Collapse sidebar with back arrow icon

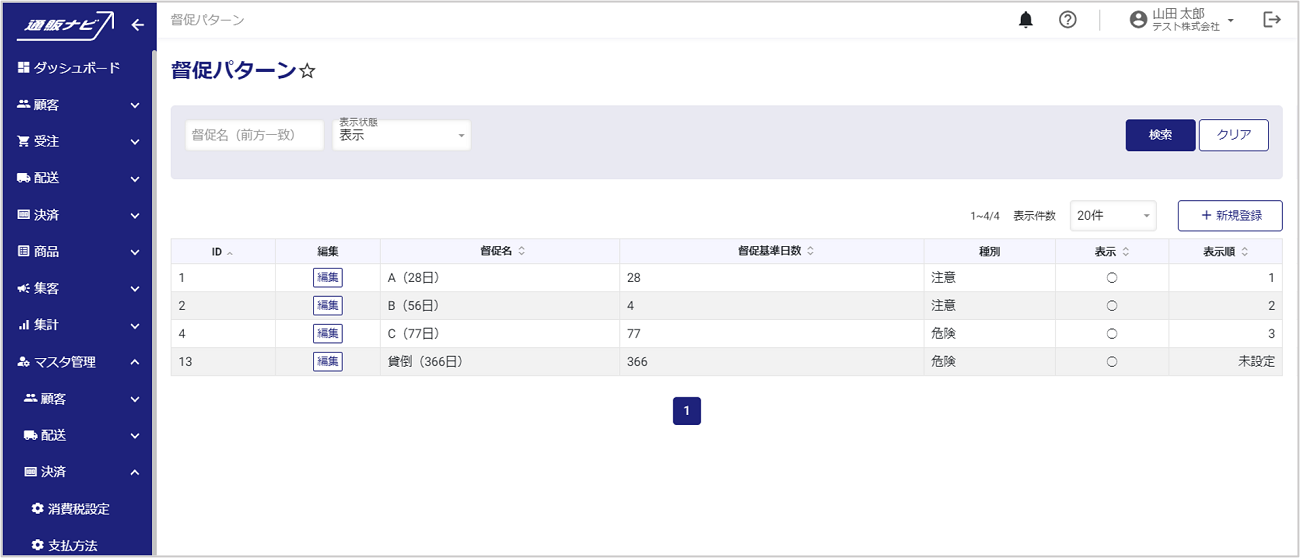point(137,25)
